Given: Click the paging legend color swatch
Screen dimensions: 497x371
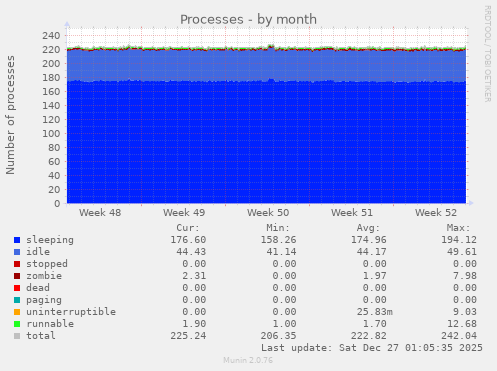Looking at the screenshot, I should pos(17,300).
